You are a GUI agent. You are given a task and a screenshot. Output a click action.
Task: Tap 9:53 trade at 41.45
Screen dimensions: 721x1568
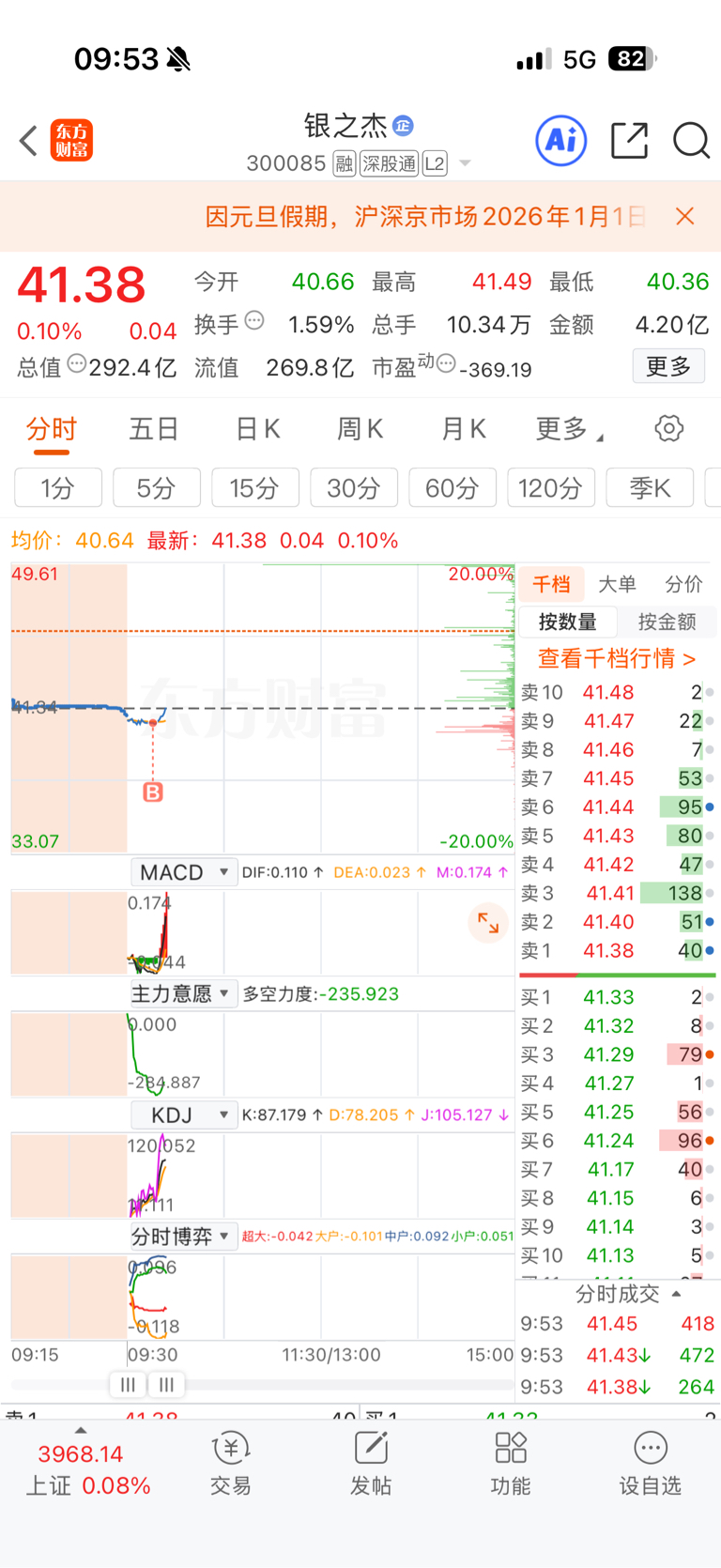pos(617,1324)
